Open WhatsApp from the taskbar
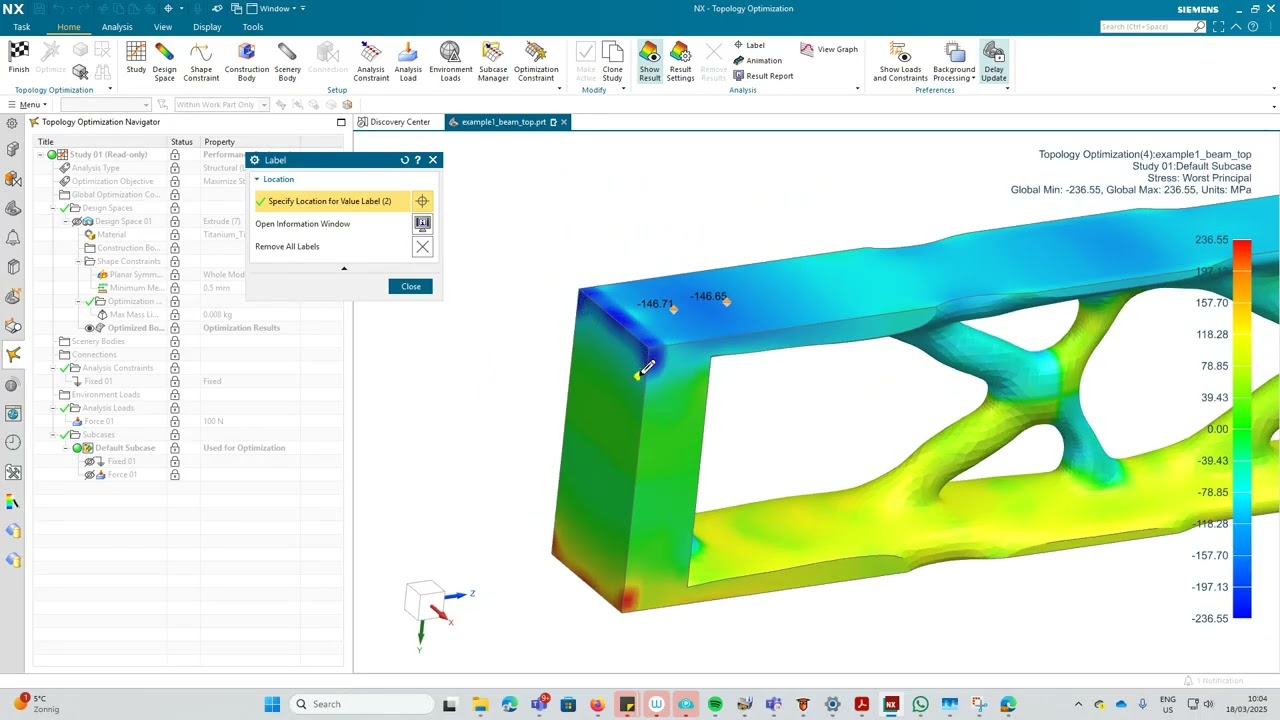Screen dimensions: 1280x720 (920, 704)
